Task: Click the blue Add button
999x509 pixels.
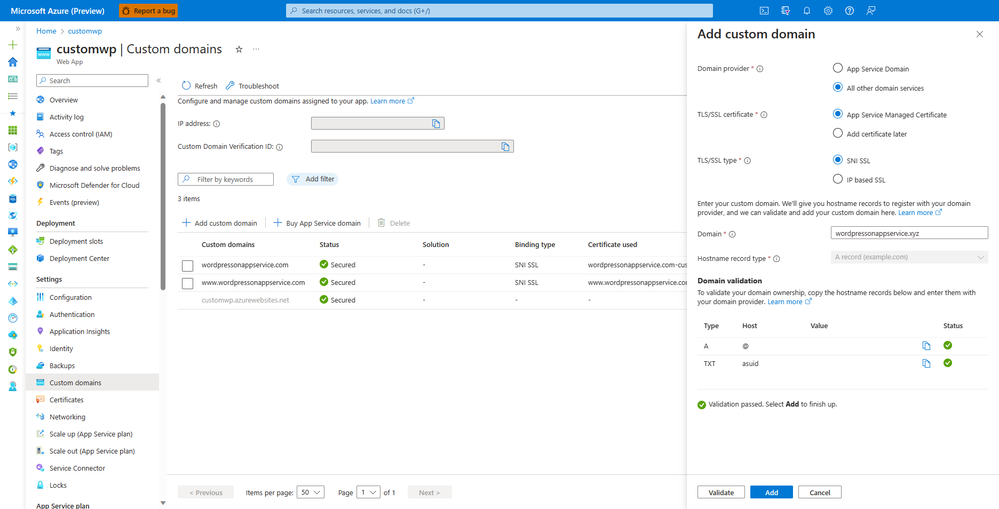Action: (772, 492)
